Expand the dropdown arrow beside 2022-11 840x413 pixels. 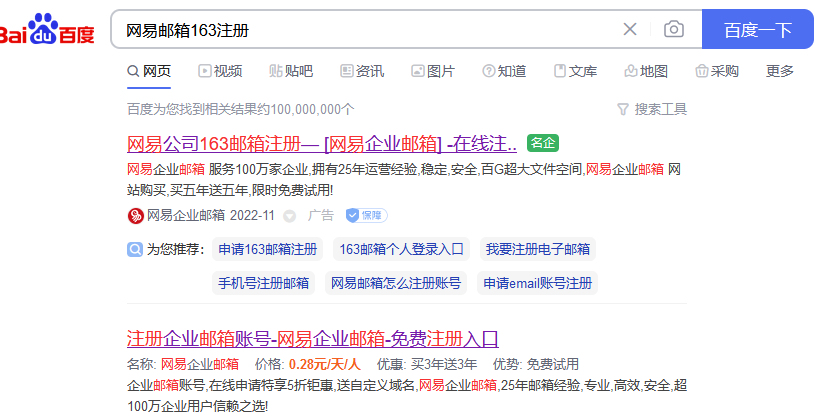coord(289,216)
